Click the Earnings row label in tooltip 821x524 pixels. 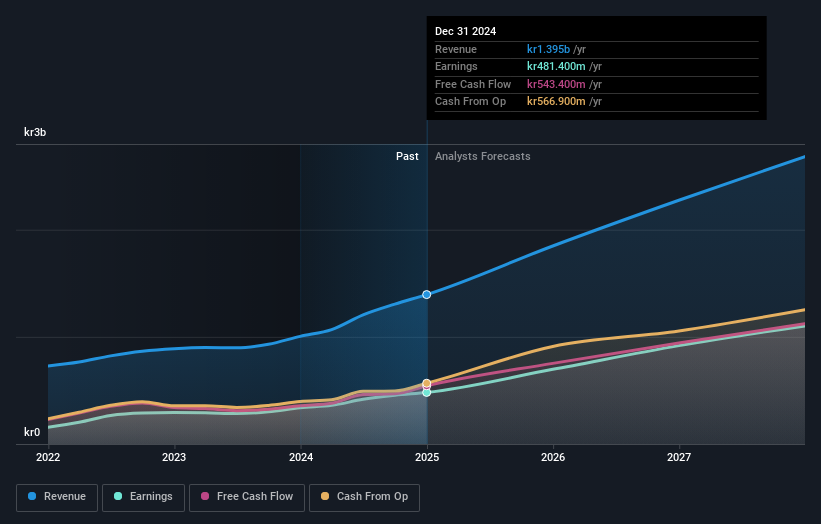[457, 66]
